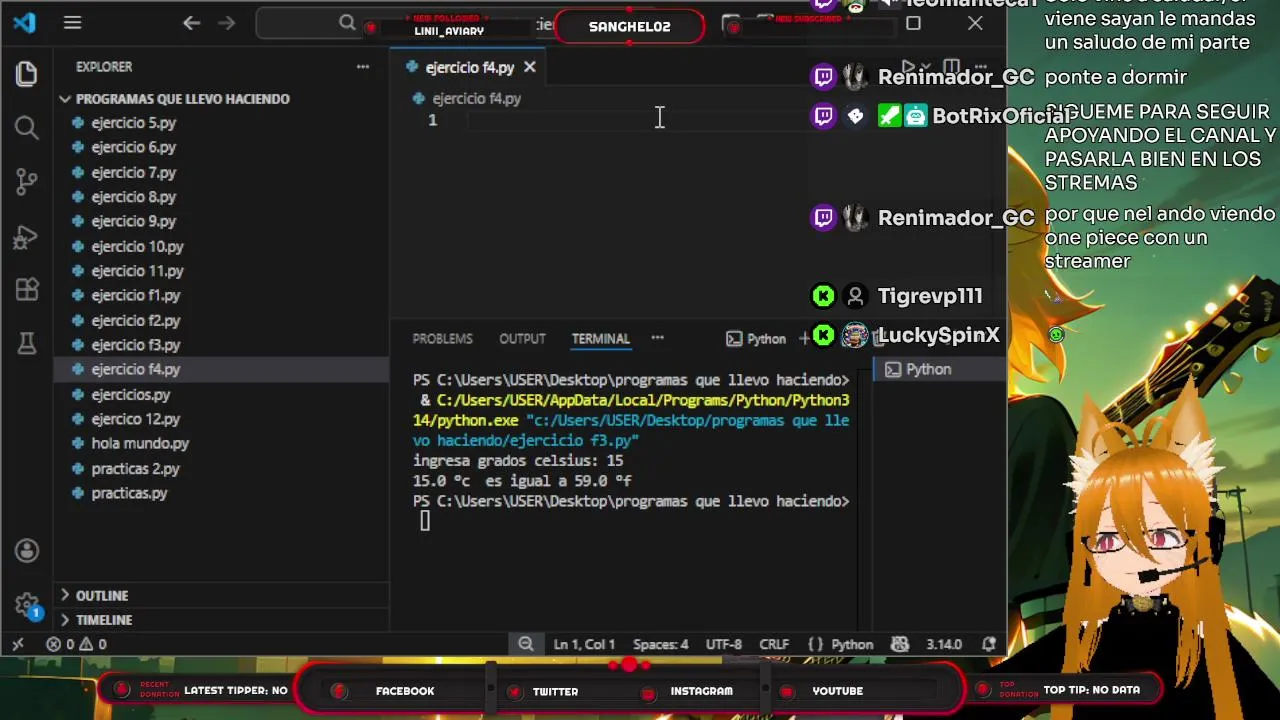Open file ejercicio 9.py
The height and width of the screenshot is (720, 1280).
[x=133, y=221]
